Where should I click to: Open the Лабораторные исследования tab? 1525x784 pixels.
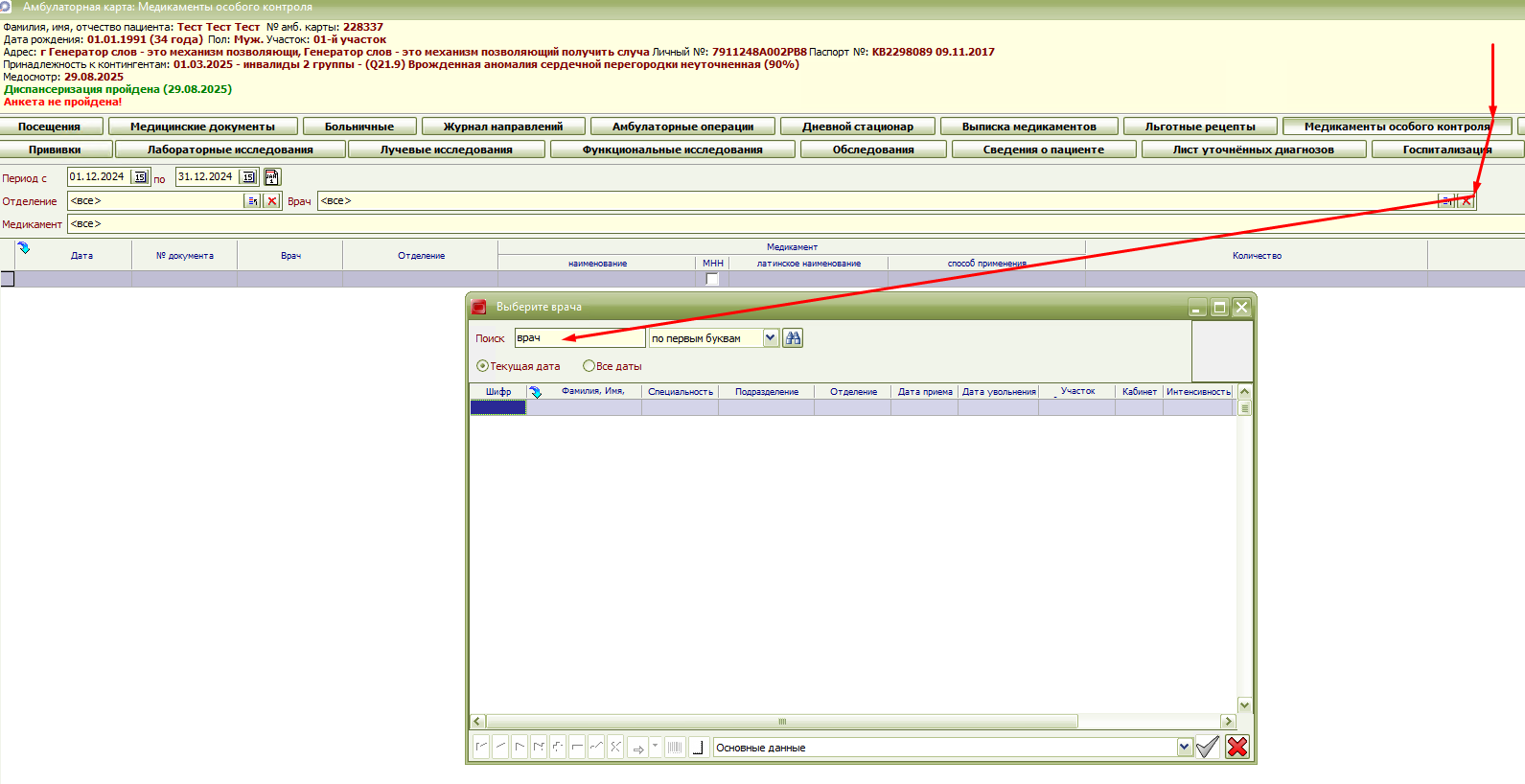(230, 150)
